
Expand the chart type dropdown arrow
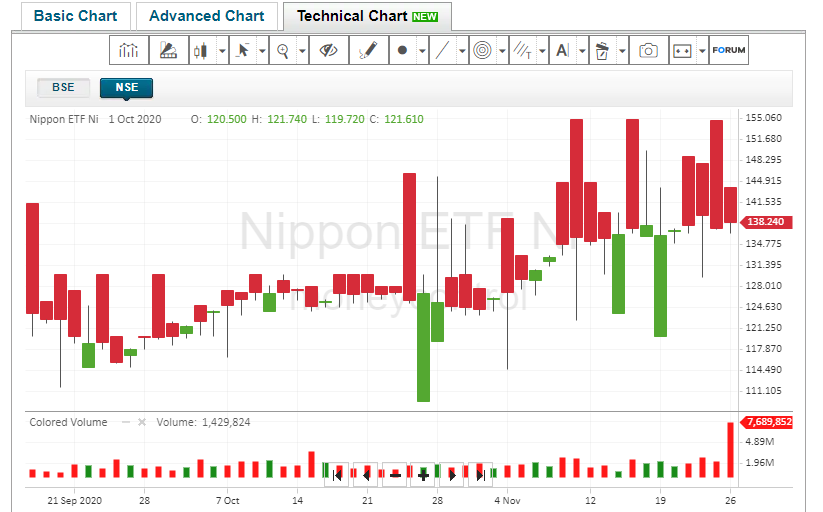point(222,50)
